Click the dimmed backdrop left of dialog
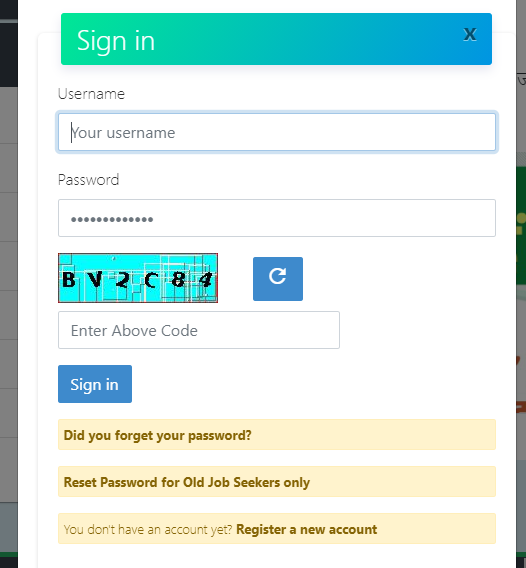526x568 pixels. (x=9, y=290)
